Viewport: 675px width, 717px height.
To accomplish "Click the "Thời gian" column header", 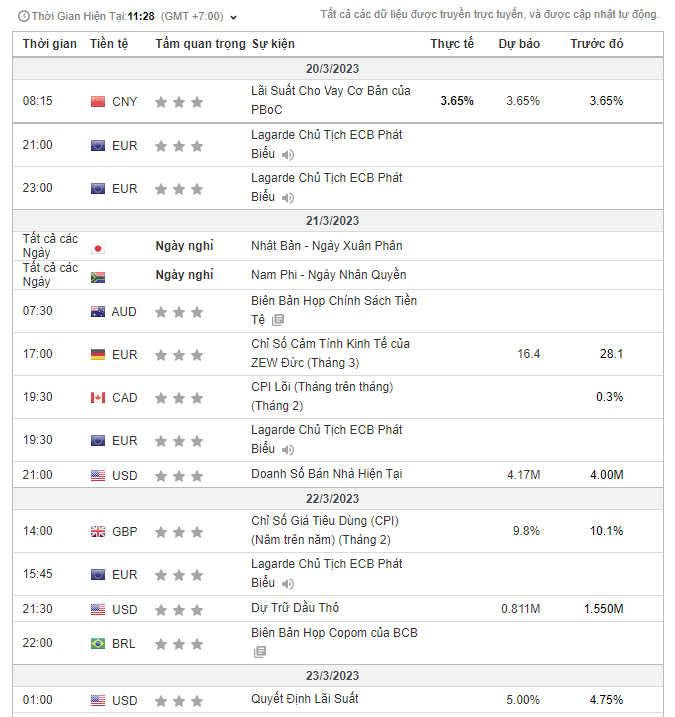I will point(49,45).
